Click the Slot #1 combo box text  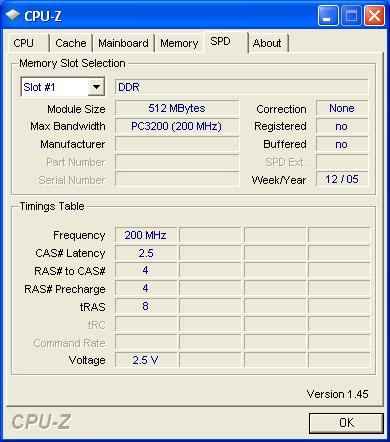click(39, 87)
